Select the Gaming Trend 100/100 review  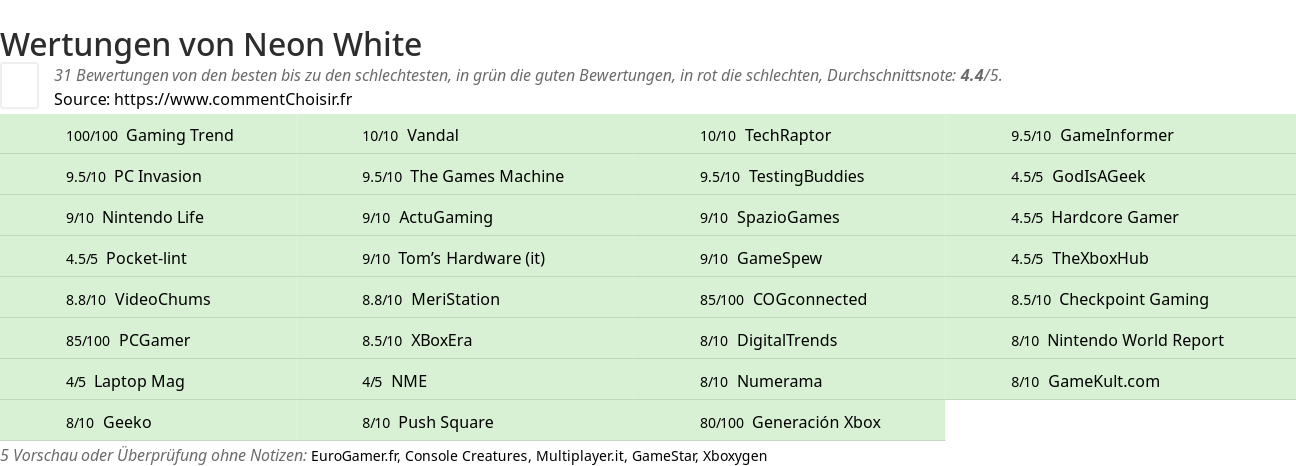149,135
